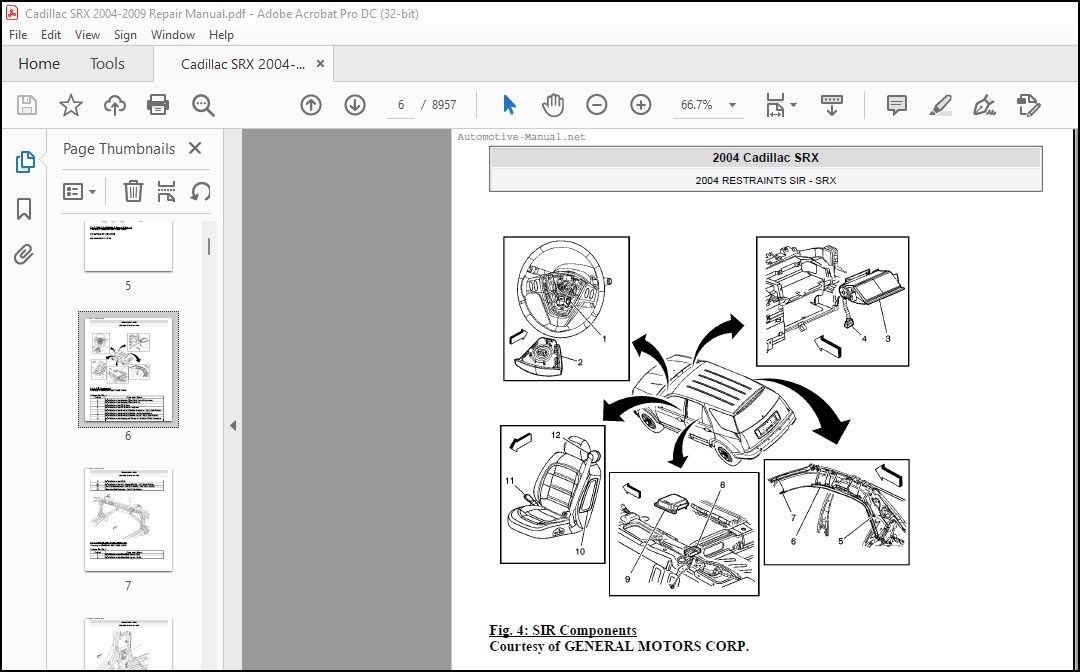Go to the next page with the down arrow
This screenshot has height=672, width=1080.
(355, 105)
